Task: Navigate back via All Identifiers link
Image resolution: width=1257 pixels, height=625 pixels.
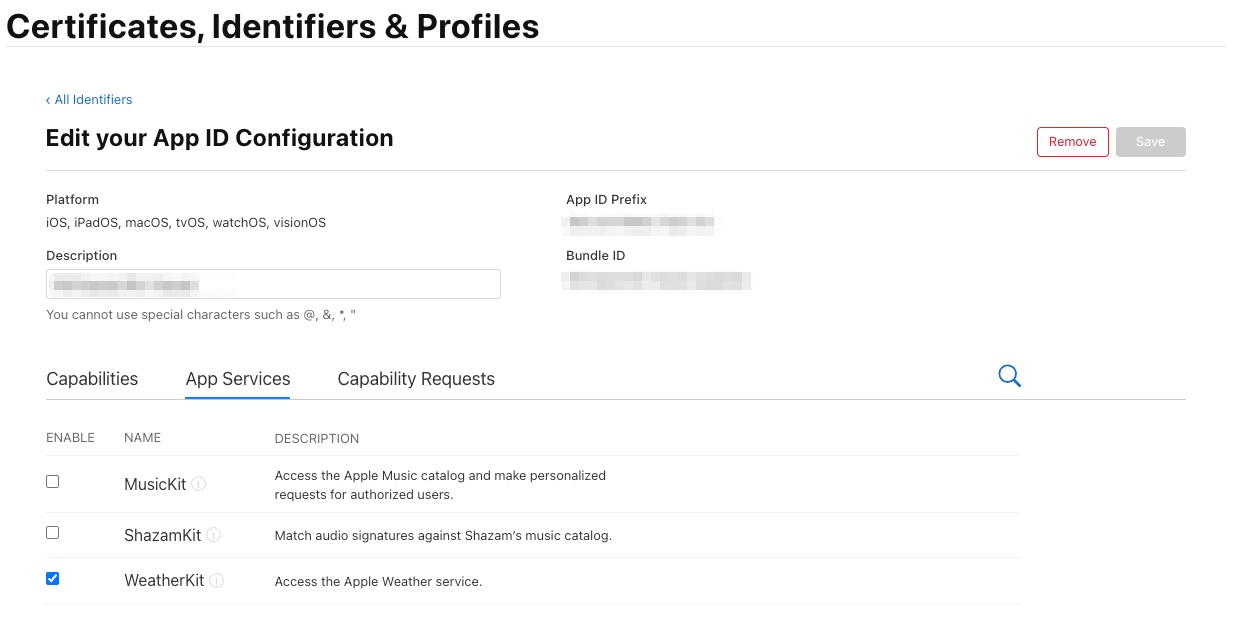Action: [93, 99]
